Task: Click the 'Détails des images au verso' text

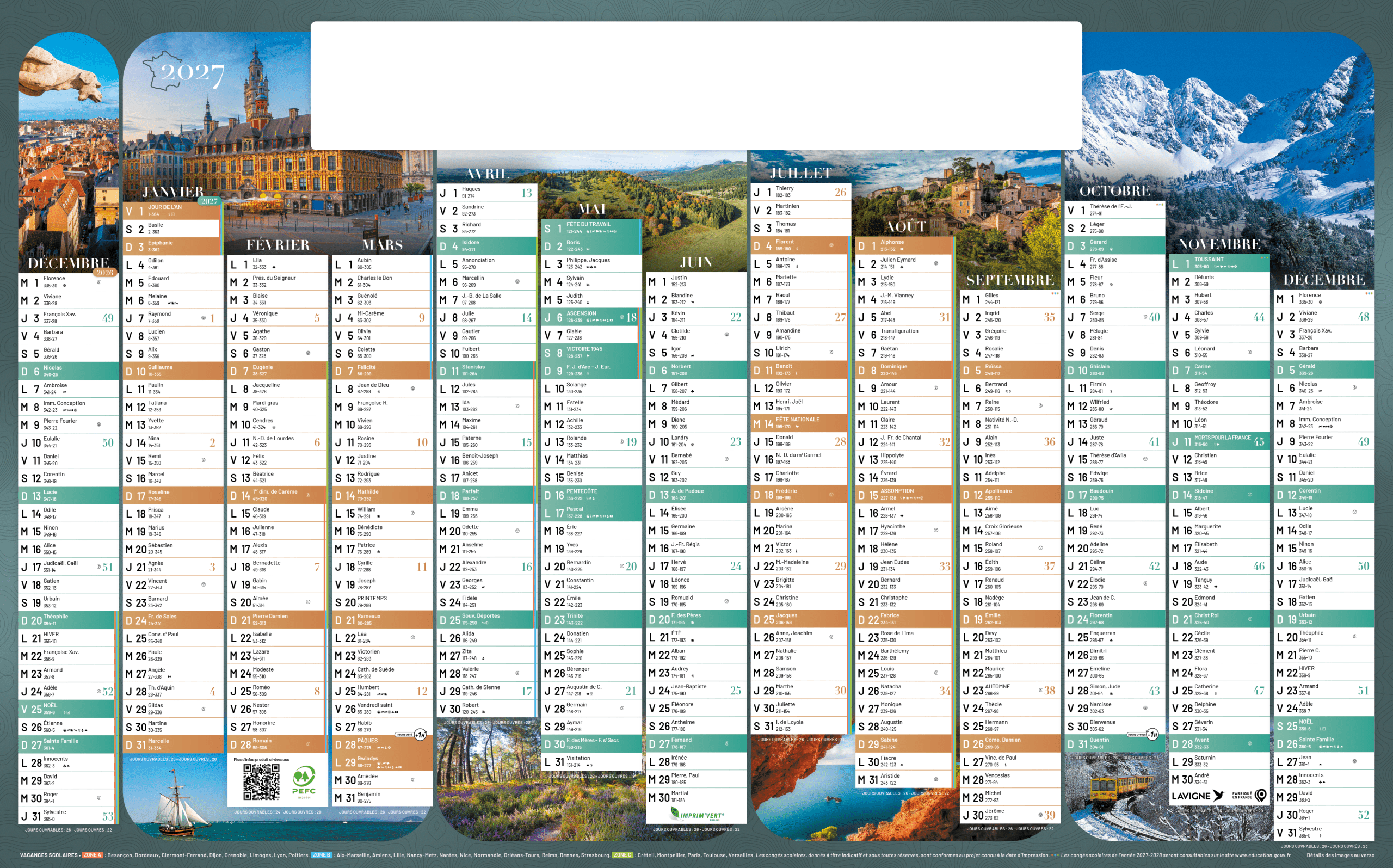Action: click(x=1340, y=855)
